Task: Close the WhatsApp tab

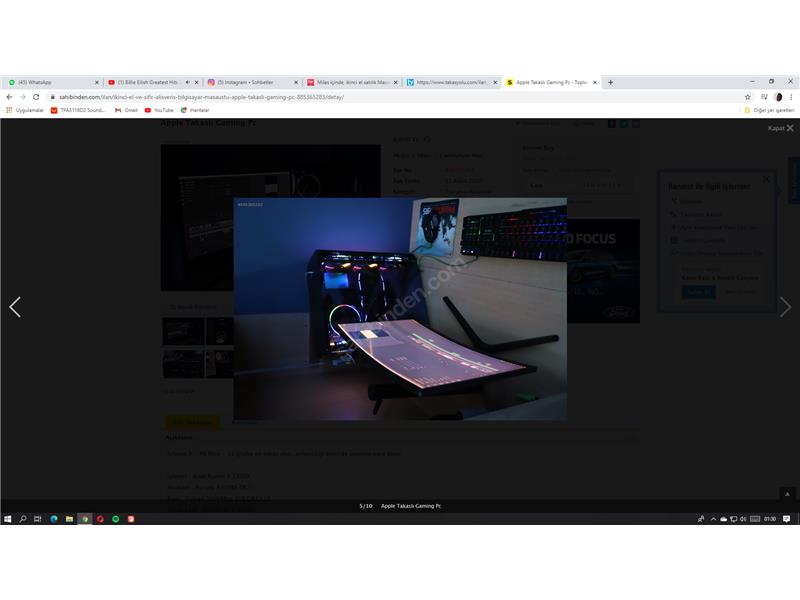Action: click(x=97, y=82)
